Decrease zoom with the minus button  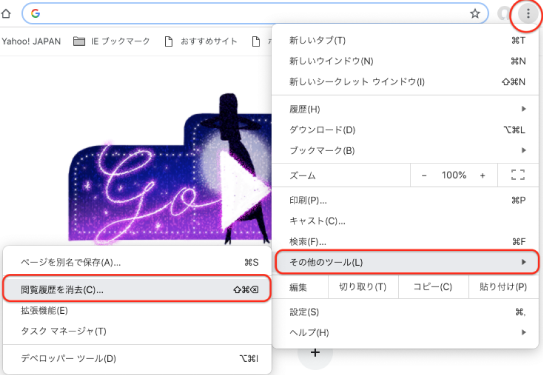point(424,175)
